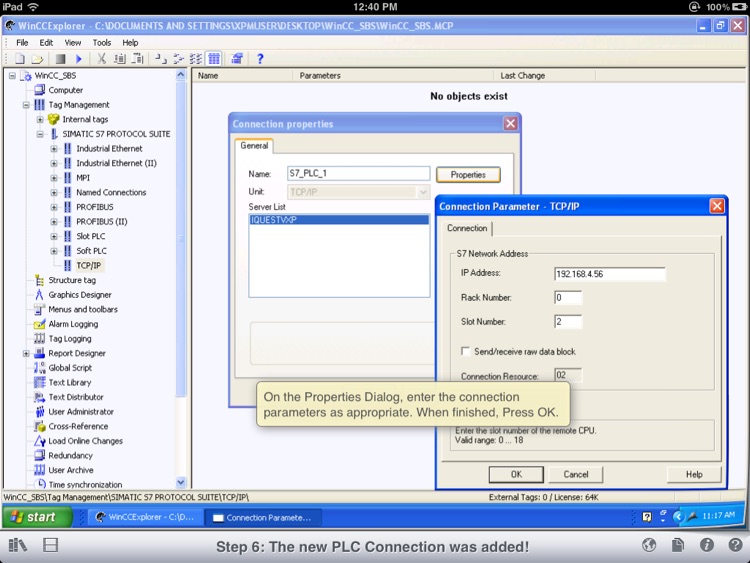Enable Send/receive raw data block checkbox
Screen dimensions: 750x563
click(466, 352)
